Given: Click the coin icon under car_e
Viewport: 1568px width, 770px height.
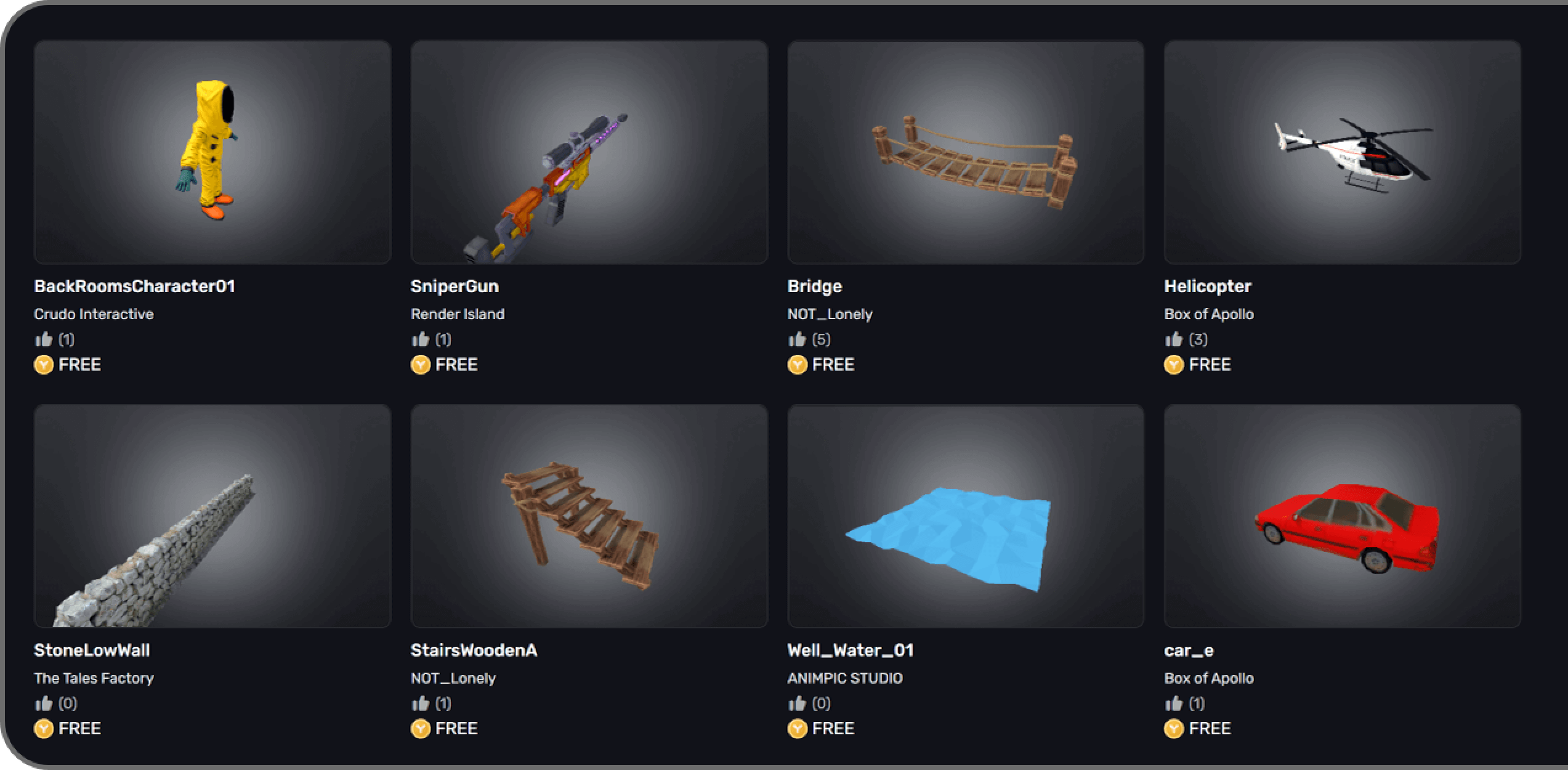Looking at the screenshot, I should click(x=1174, y=729).
